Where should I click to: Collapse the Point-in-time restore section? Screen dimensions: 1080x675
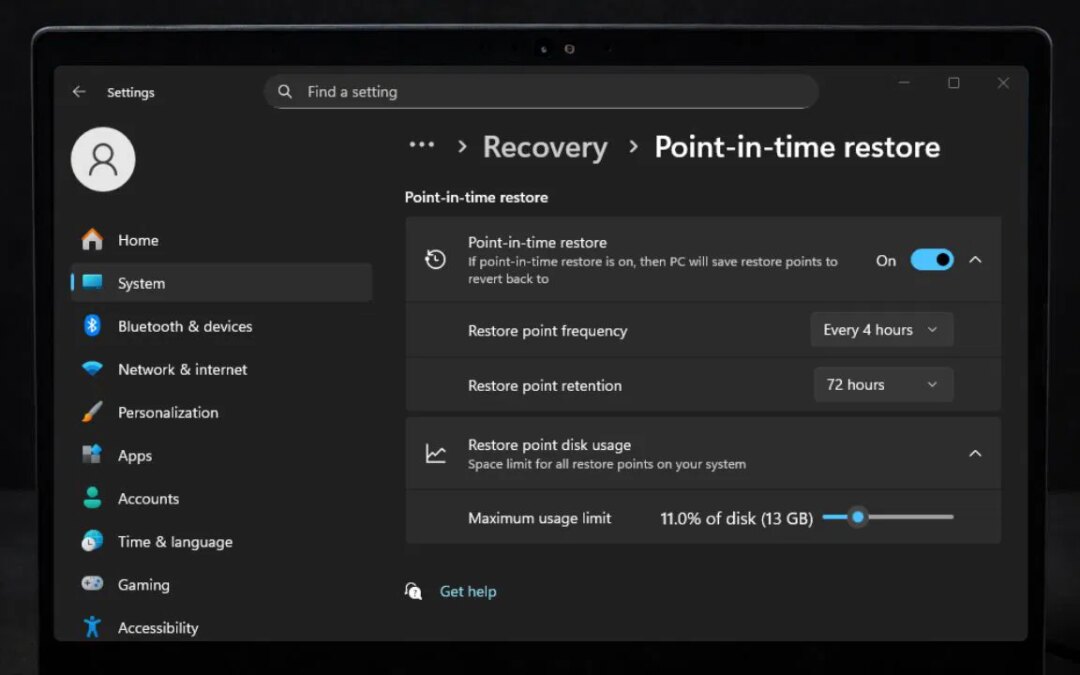coord(975,259)
